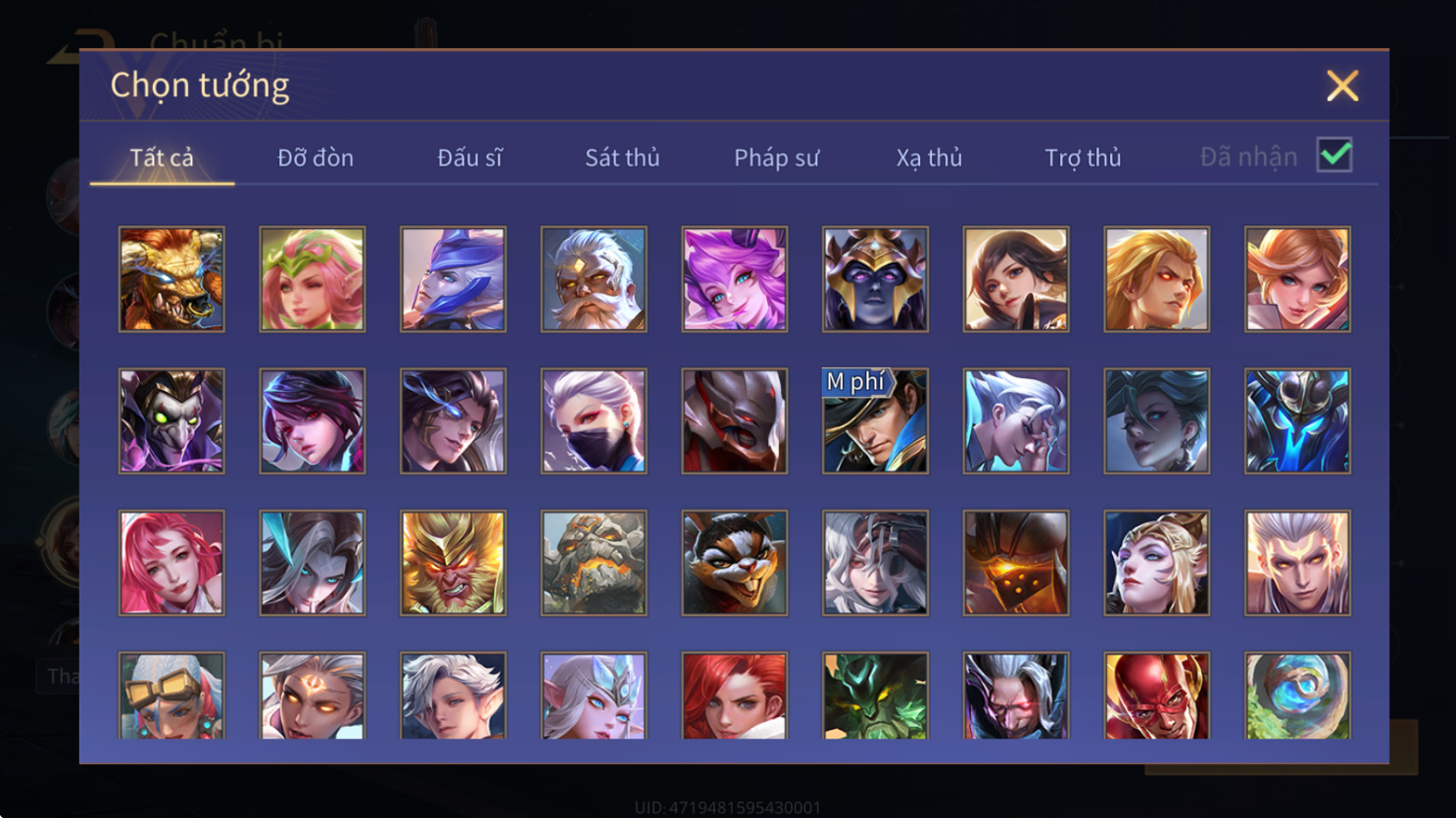Open the Đấu sĩ tab
The image size is (1456, 818).
tap(469, 158)
